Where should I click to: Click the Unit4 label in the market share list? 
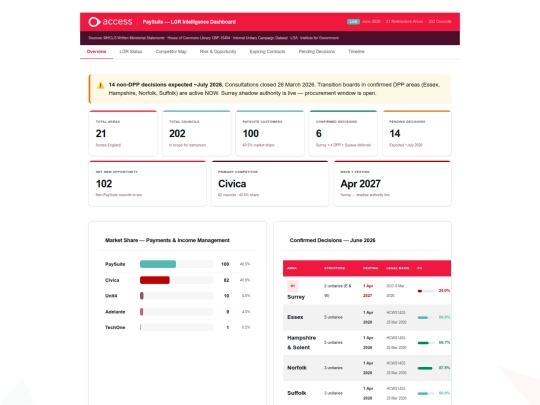pos(111,296)
